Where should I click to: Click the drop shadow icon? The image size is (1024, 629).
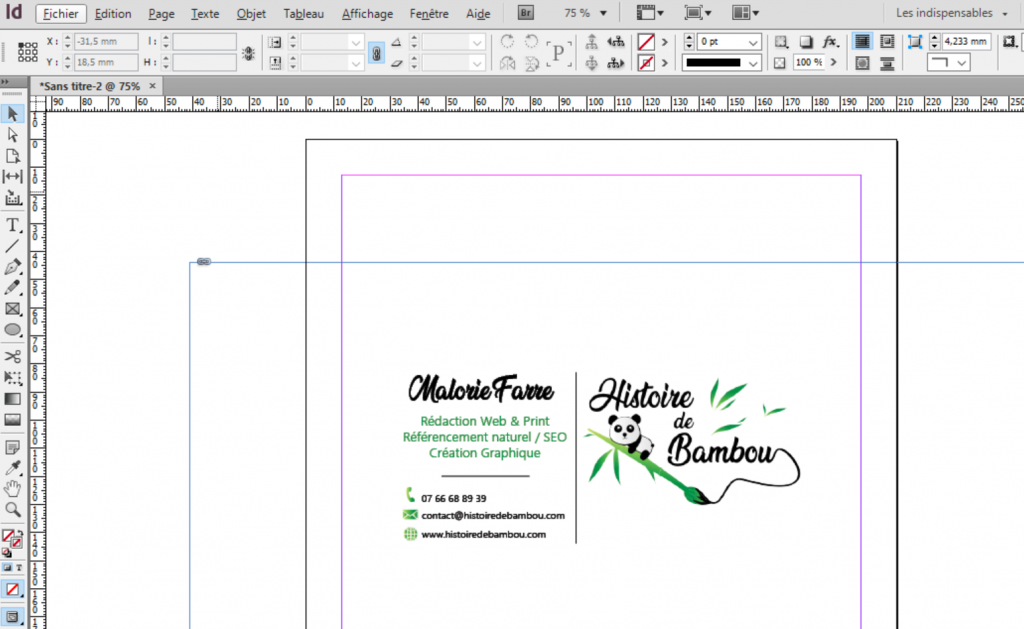click(x=806, y=42)
